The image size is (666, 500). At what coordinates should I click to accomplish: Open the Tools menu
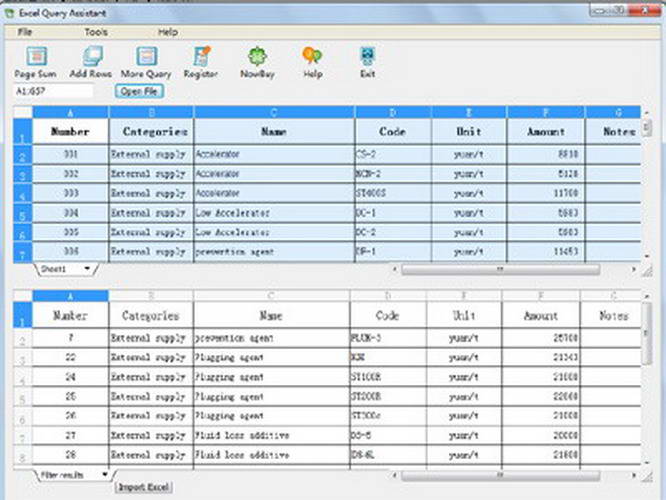96,32
